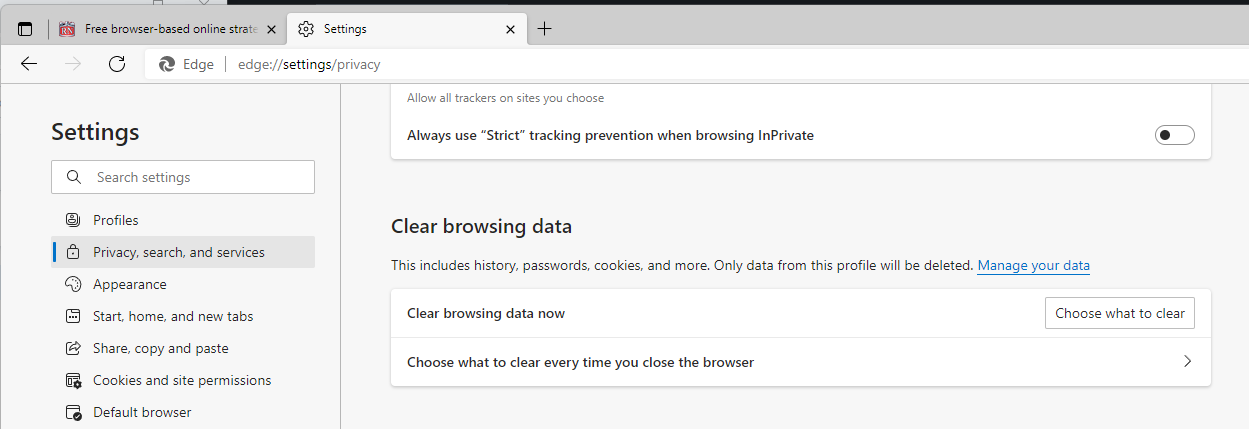This screenshot has width=1249, height=429.
Task: Open a new tab with plus button
Action: [544, 29]
